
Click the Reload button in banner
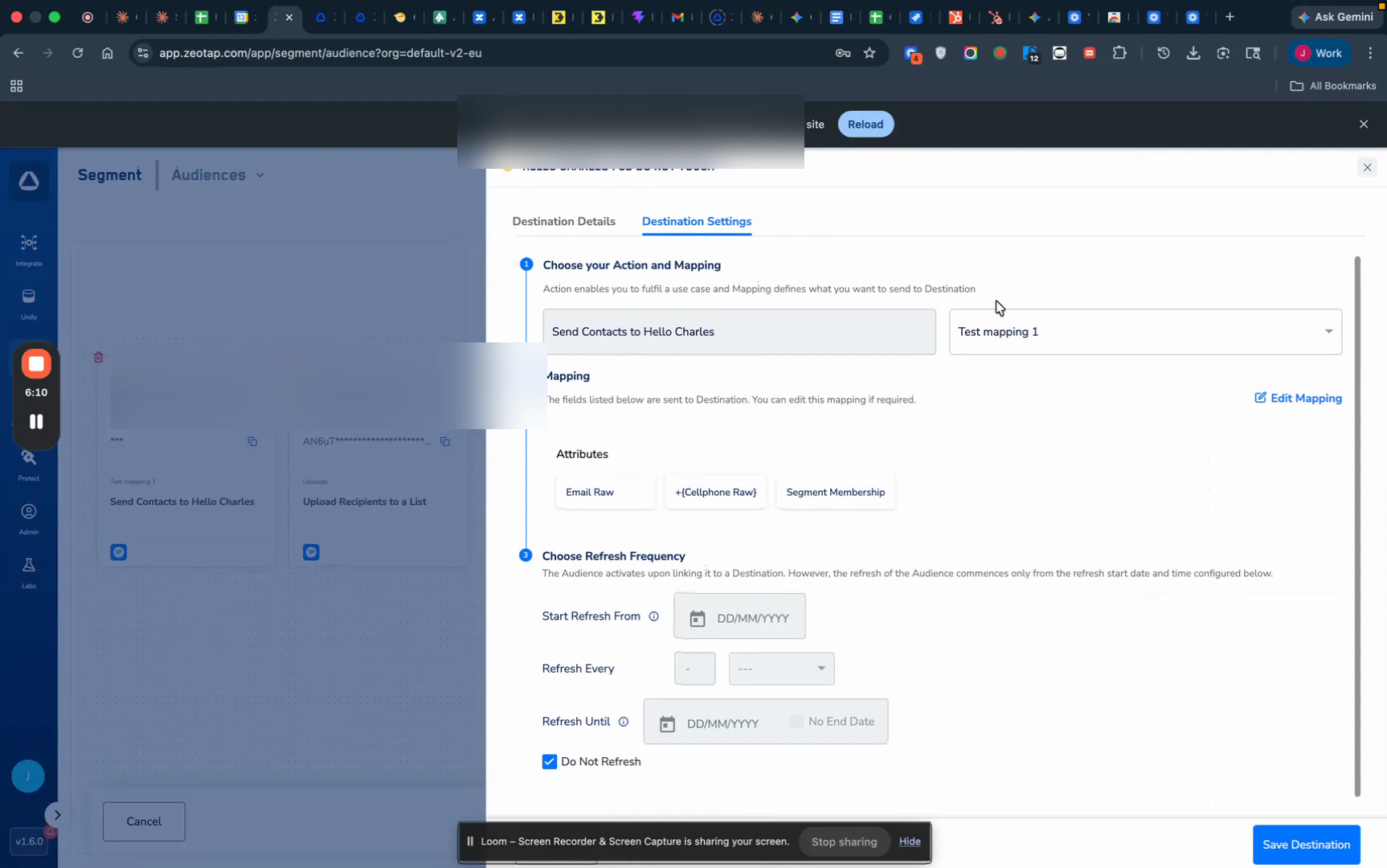pyautogui.click(x=865, y=124)
